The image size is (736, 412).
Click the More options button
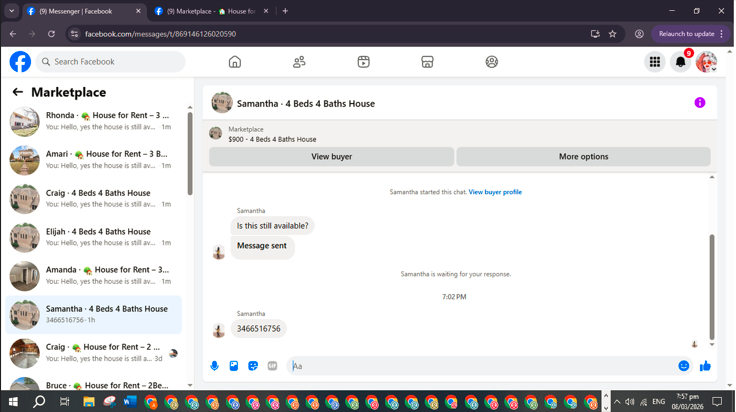583,157
